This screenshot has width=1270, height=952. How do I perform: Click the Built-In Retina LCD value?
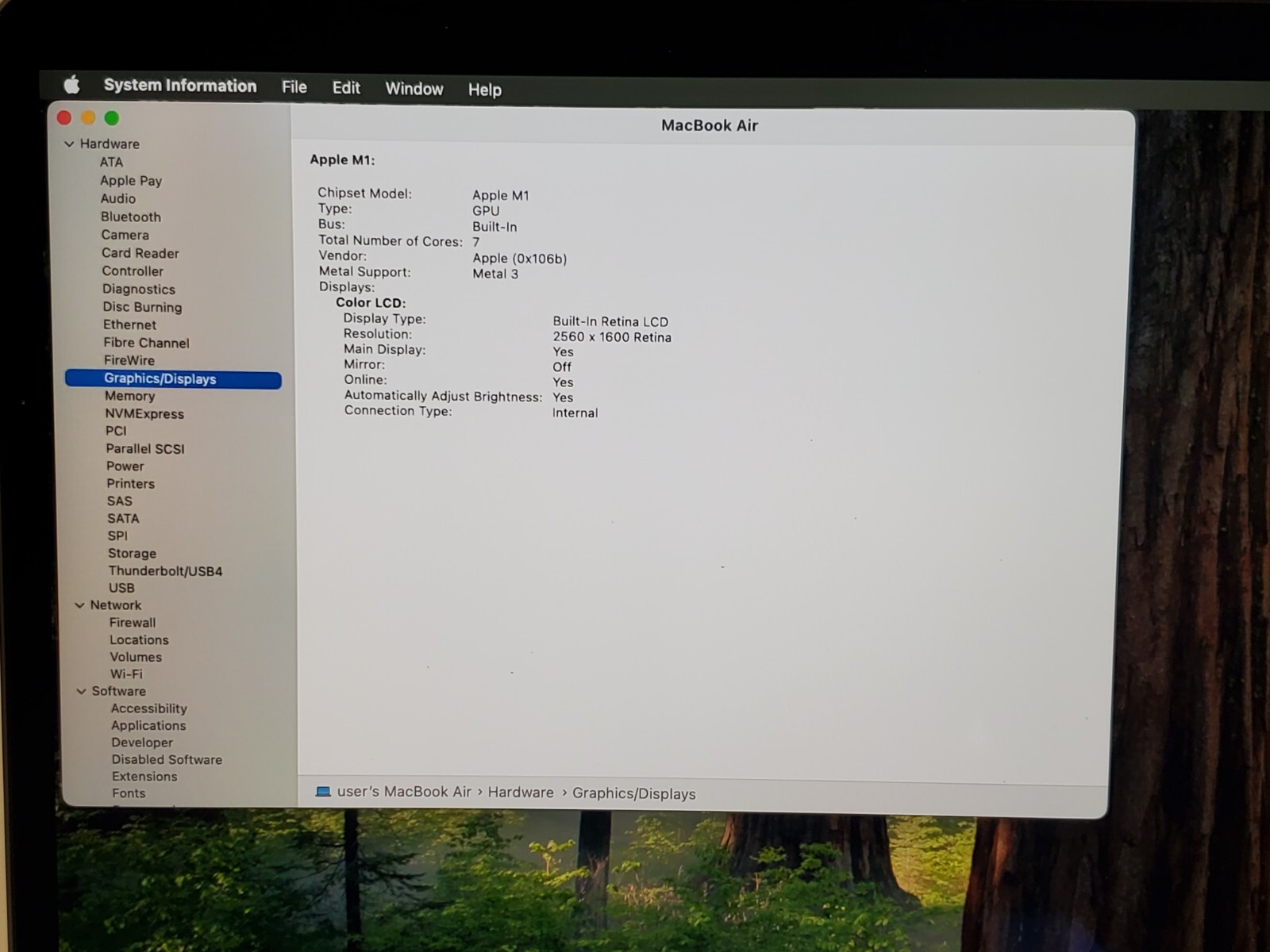coord(610,322)
